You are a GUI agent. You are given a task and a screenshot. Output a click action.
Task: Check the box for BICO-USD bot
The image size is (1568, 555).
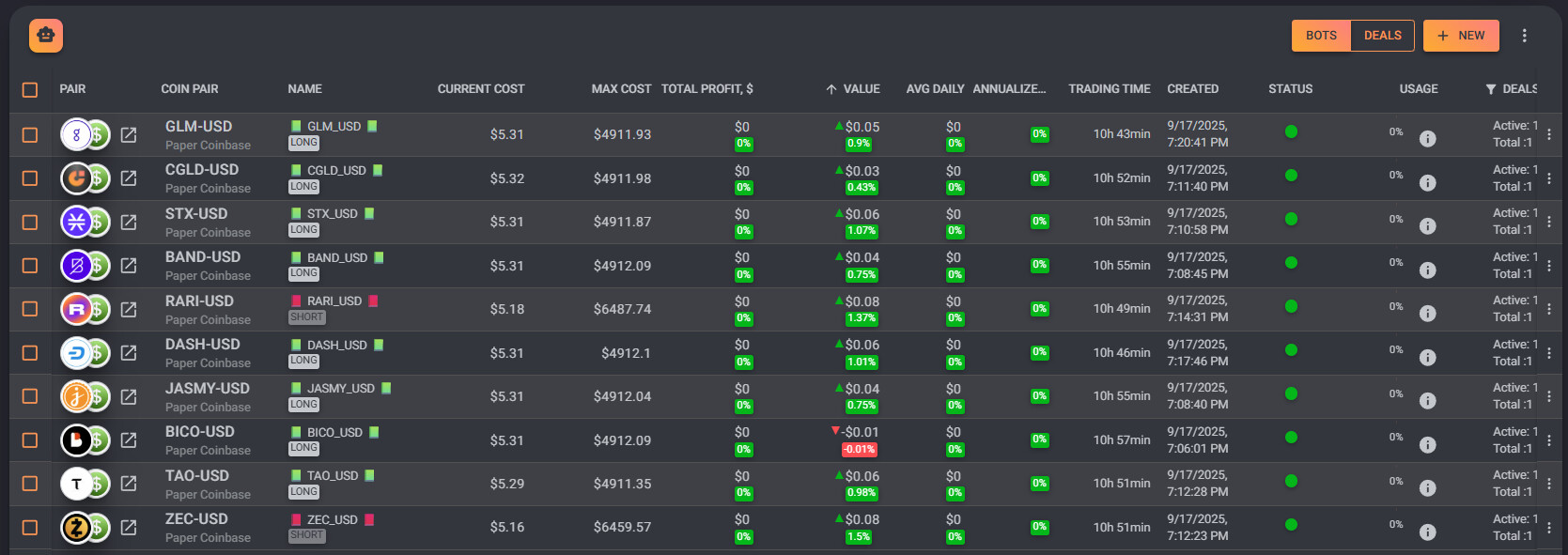pos(30,440)
